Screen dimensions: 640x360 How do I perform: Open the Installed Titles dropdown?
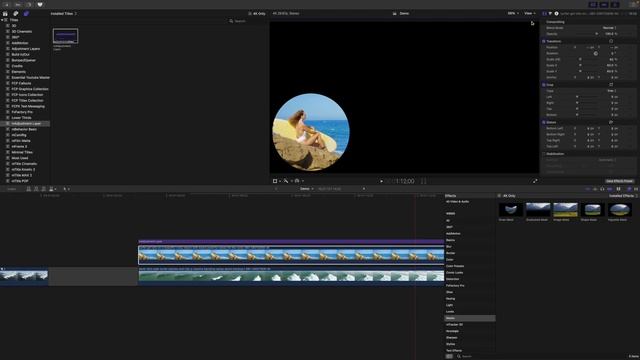tap(64, 13)
